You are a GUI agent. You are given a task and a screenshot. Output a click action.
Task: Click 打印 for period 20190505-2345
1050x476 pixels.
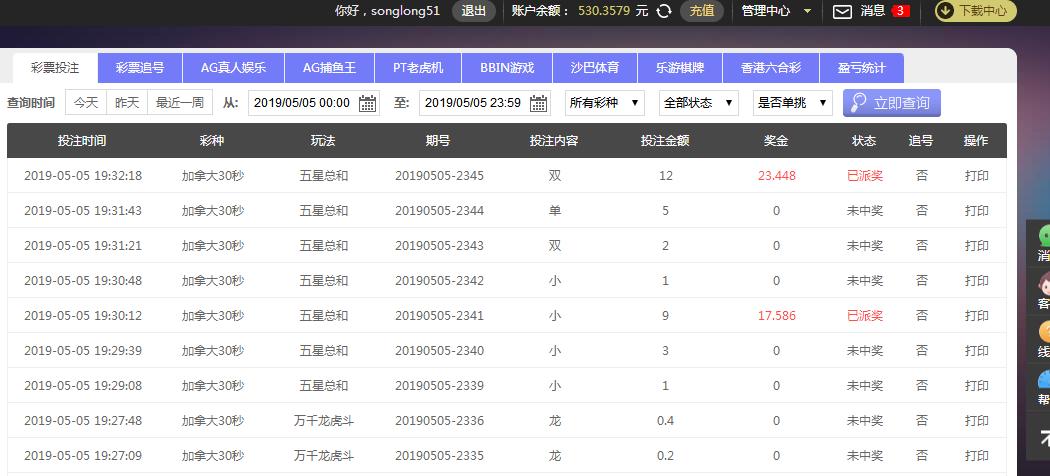pyautogui.click(x=976, y=176)
